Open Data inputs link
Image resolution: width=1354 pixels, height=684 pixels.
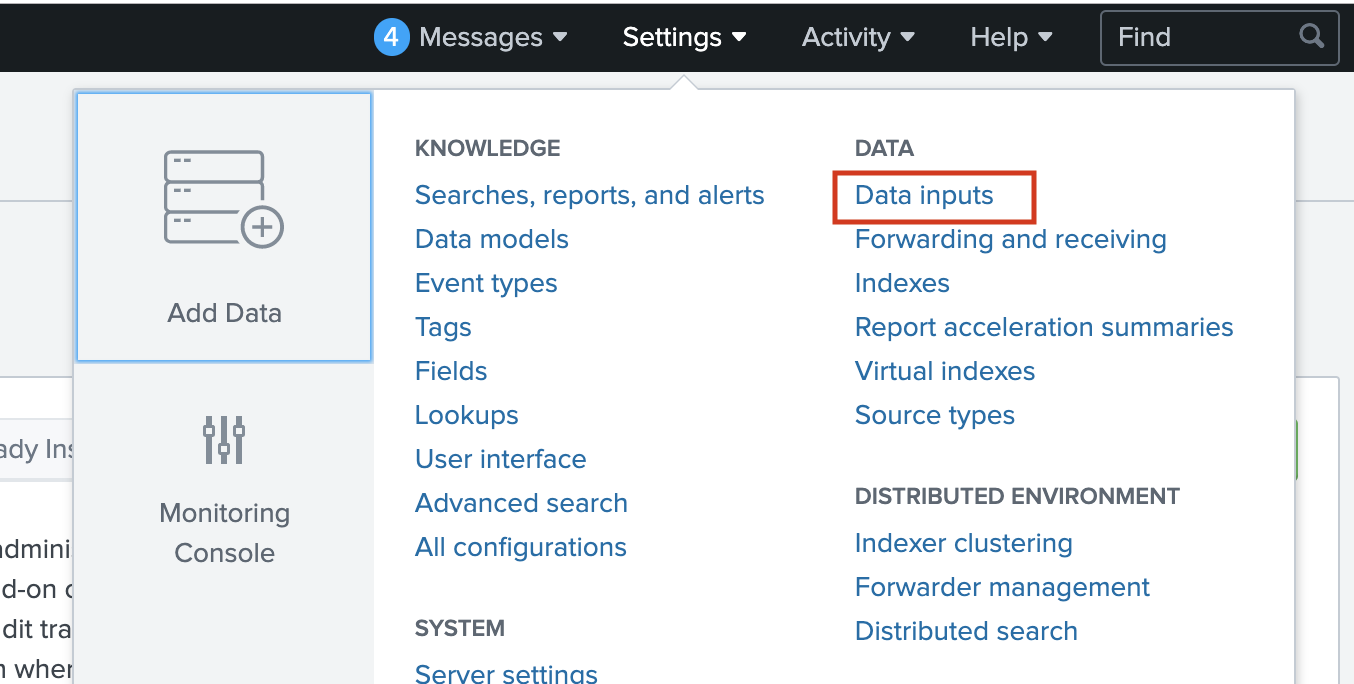(924, 195)
